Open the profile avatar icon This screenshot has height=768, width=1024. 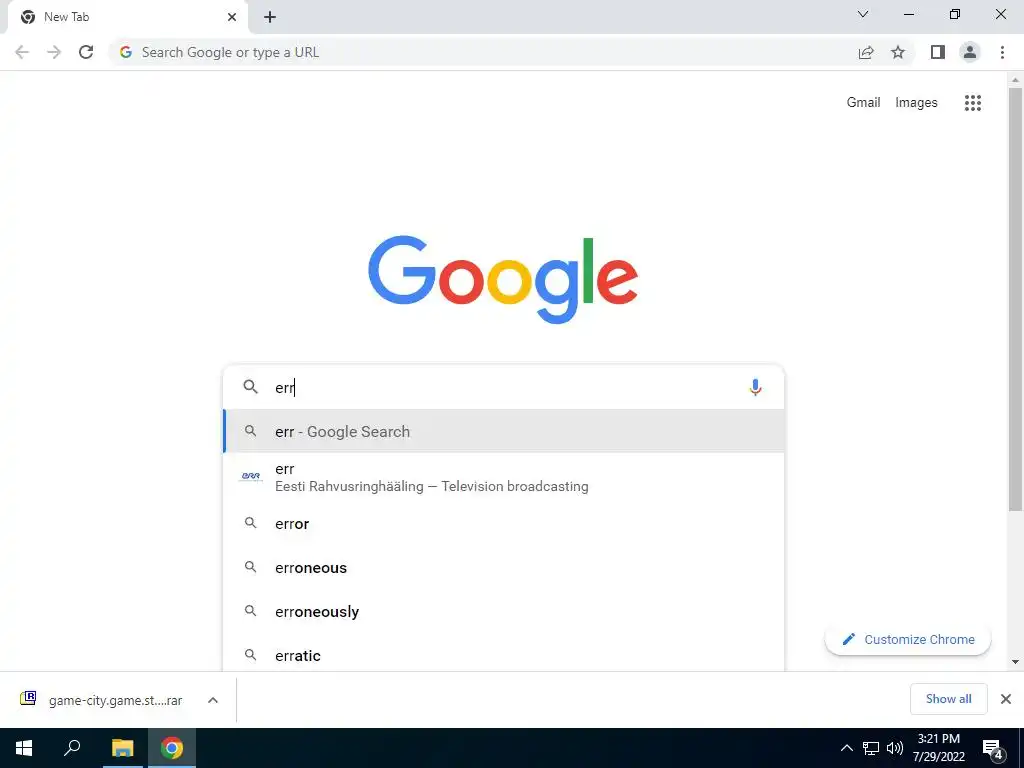tap(970, 52)
